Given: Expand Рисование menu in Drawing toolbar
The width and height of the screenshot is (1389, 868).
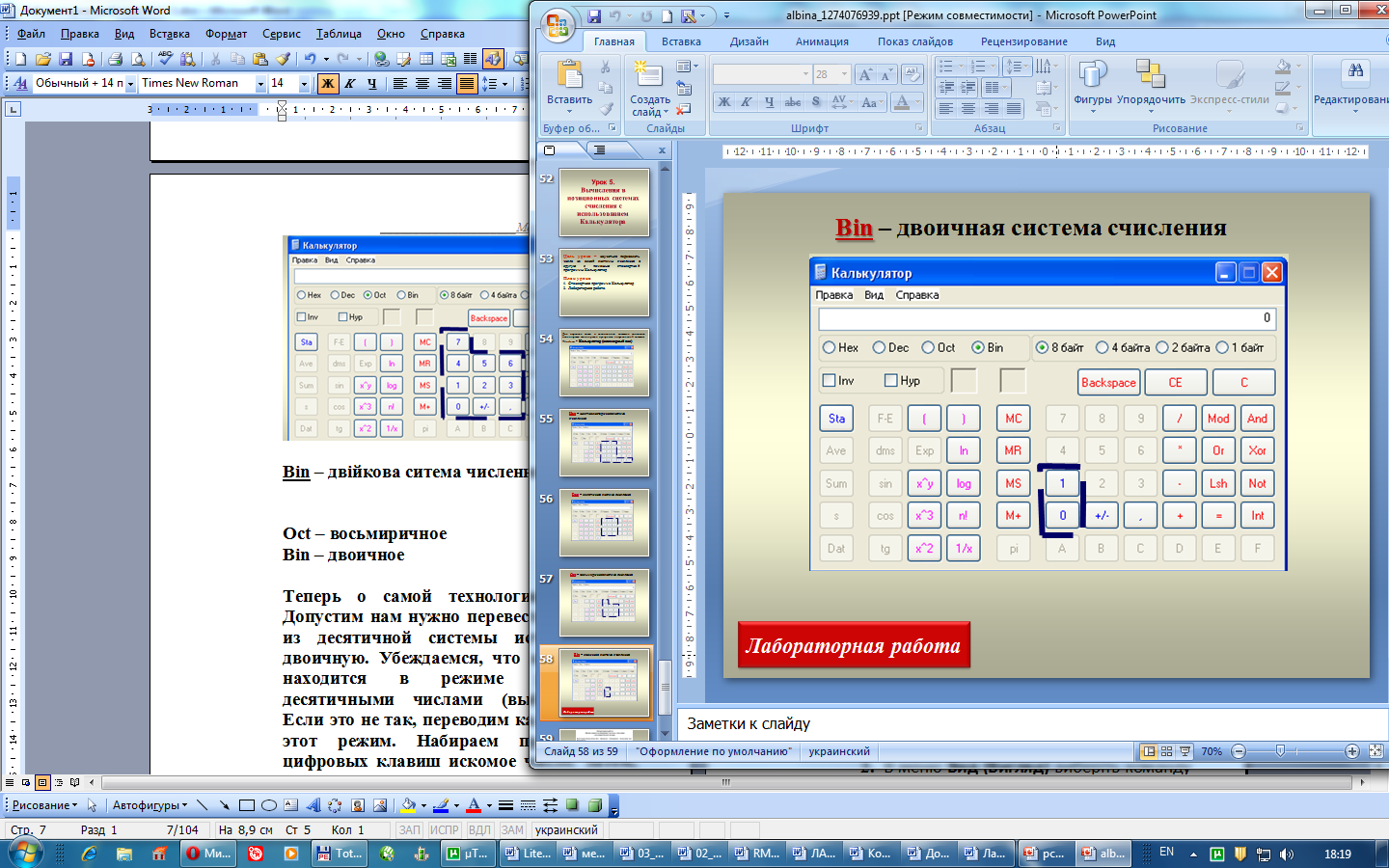Looking at the screenshot, I should [45, 805].
